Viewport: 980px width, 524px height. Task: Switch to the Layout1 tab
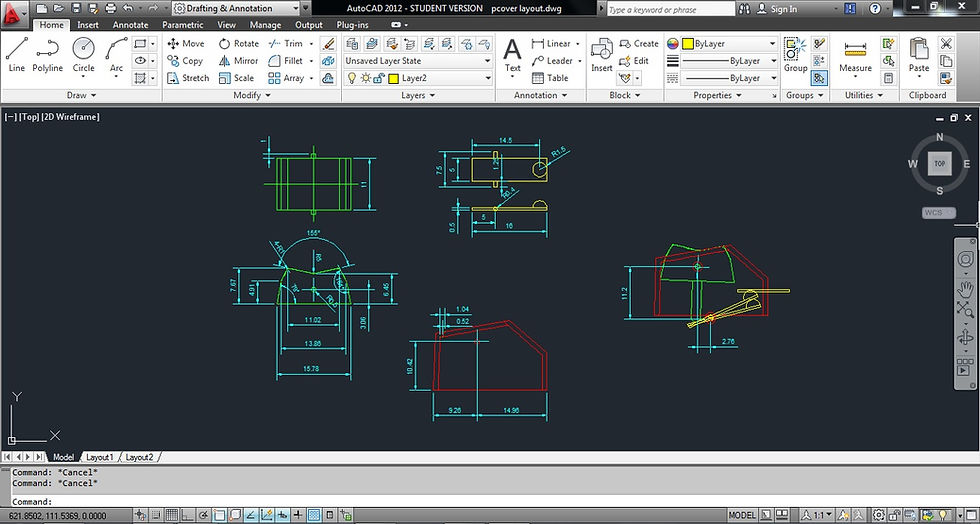pos(100,457)
